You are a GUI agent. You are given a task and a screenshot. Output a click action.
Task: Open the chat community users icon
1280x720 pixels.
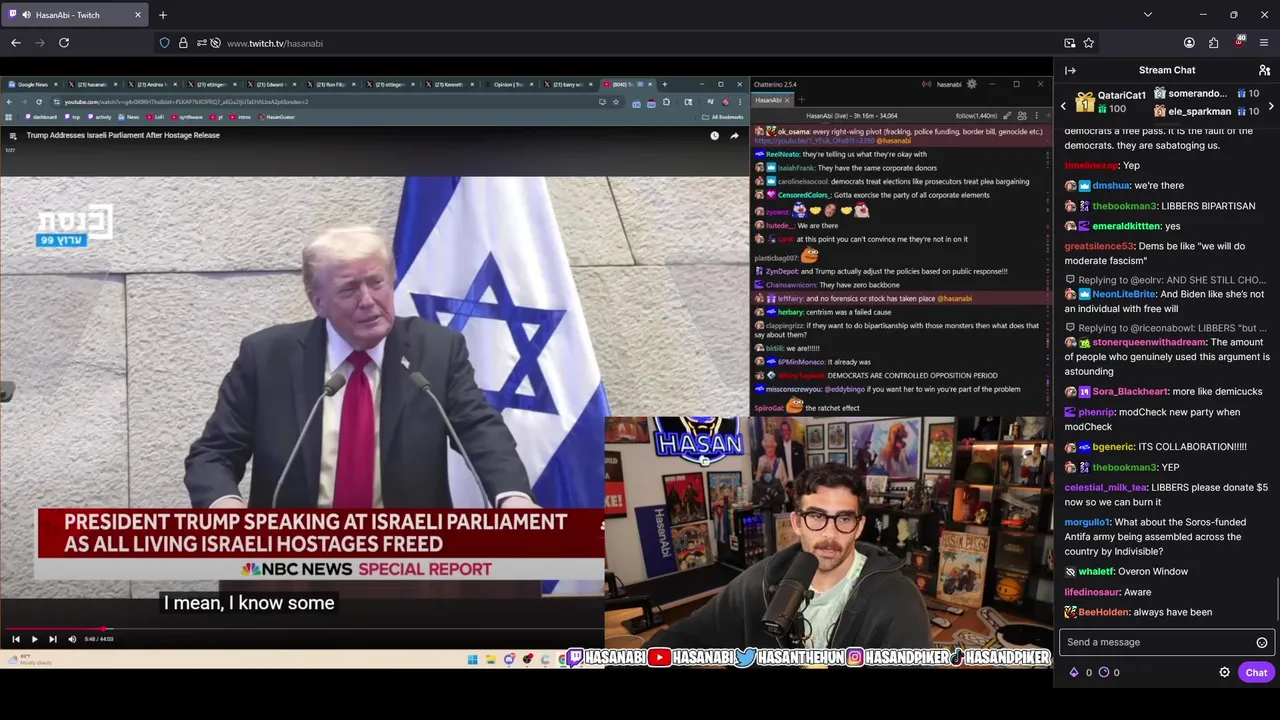pyautogui.click(x=1264, y=70)
